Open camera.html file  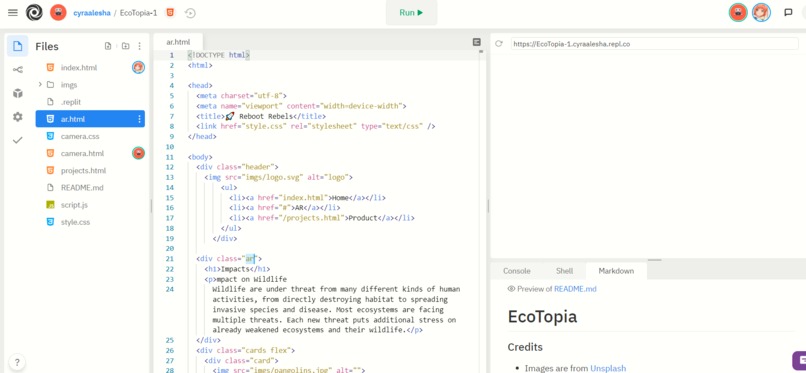(82, 153)
